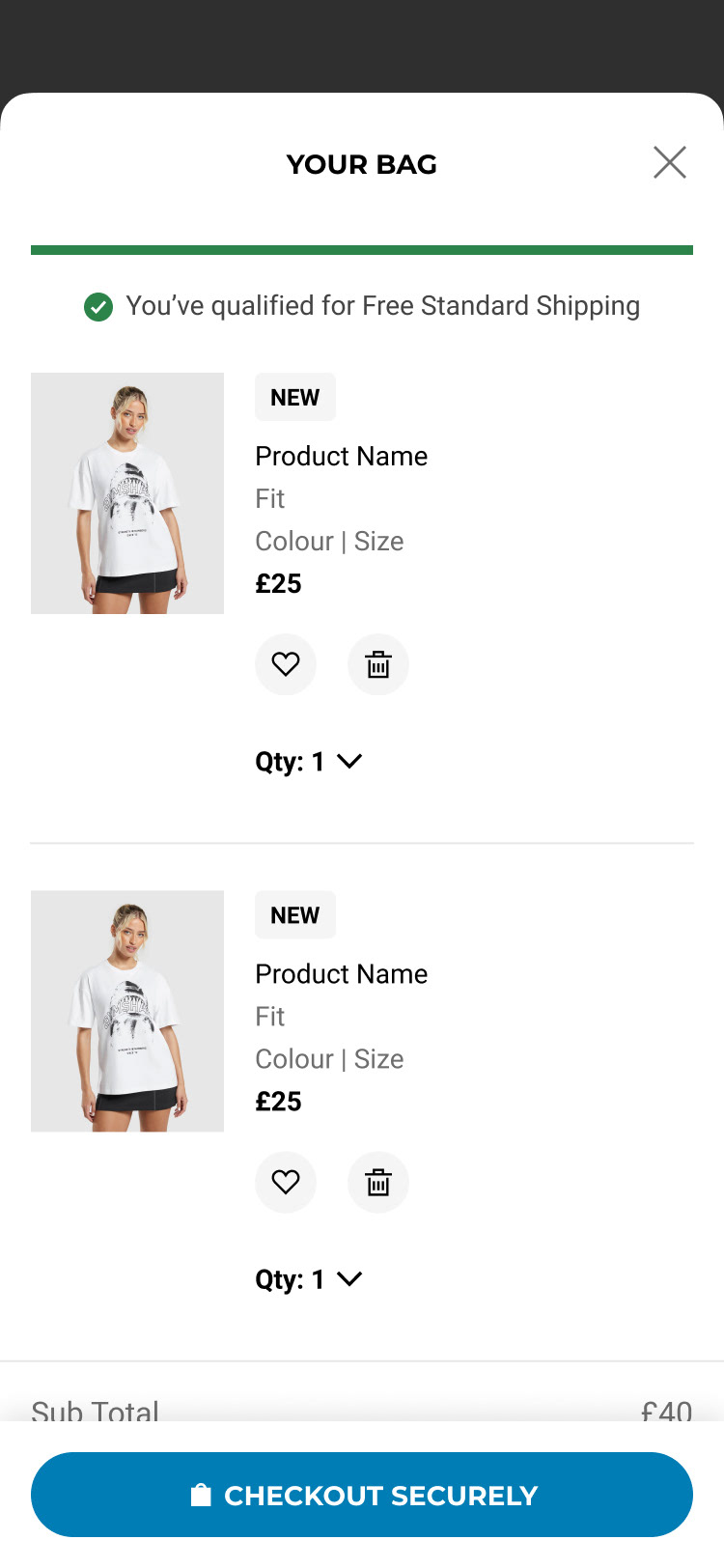Remove first product using trash icon
The width and height of the screenshot is (724, 1568).
(378, 664)
